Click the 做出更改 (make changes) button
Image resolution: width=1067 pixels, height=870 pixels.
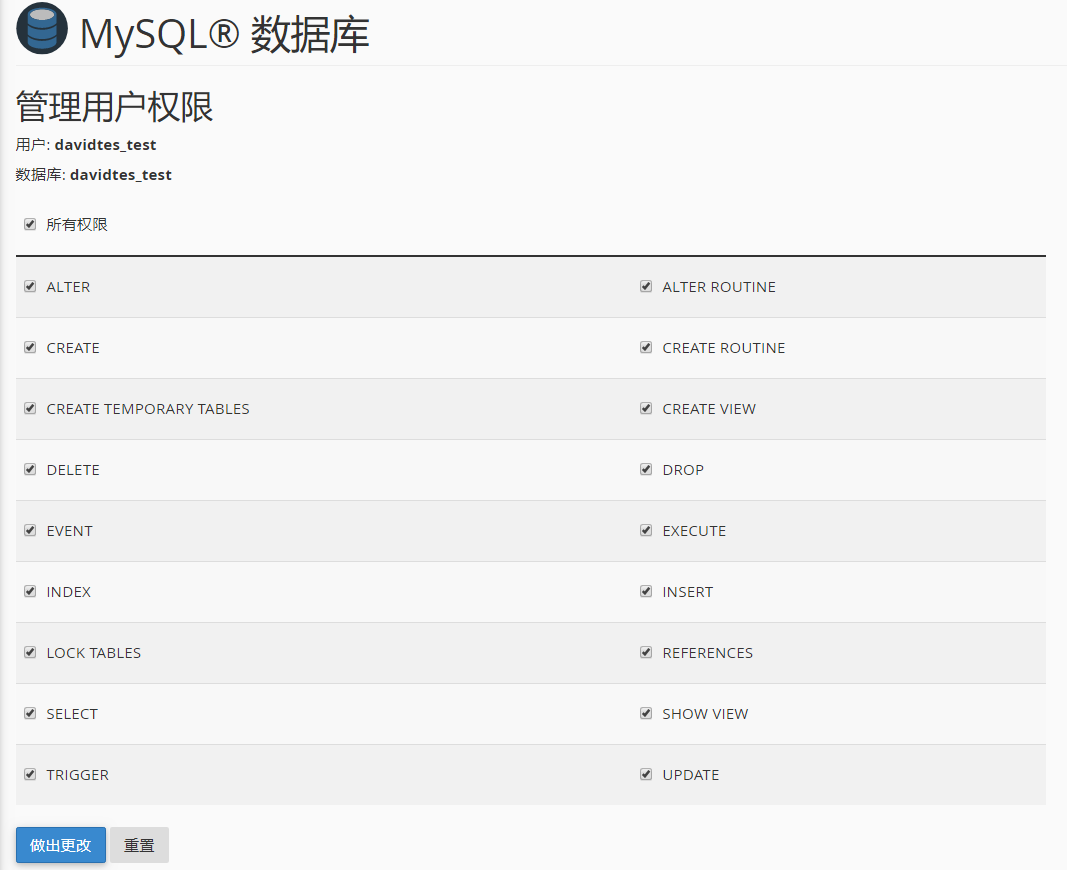point(61,845)
